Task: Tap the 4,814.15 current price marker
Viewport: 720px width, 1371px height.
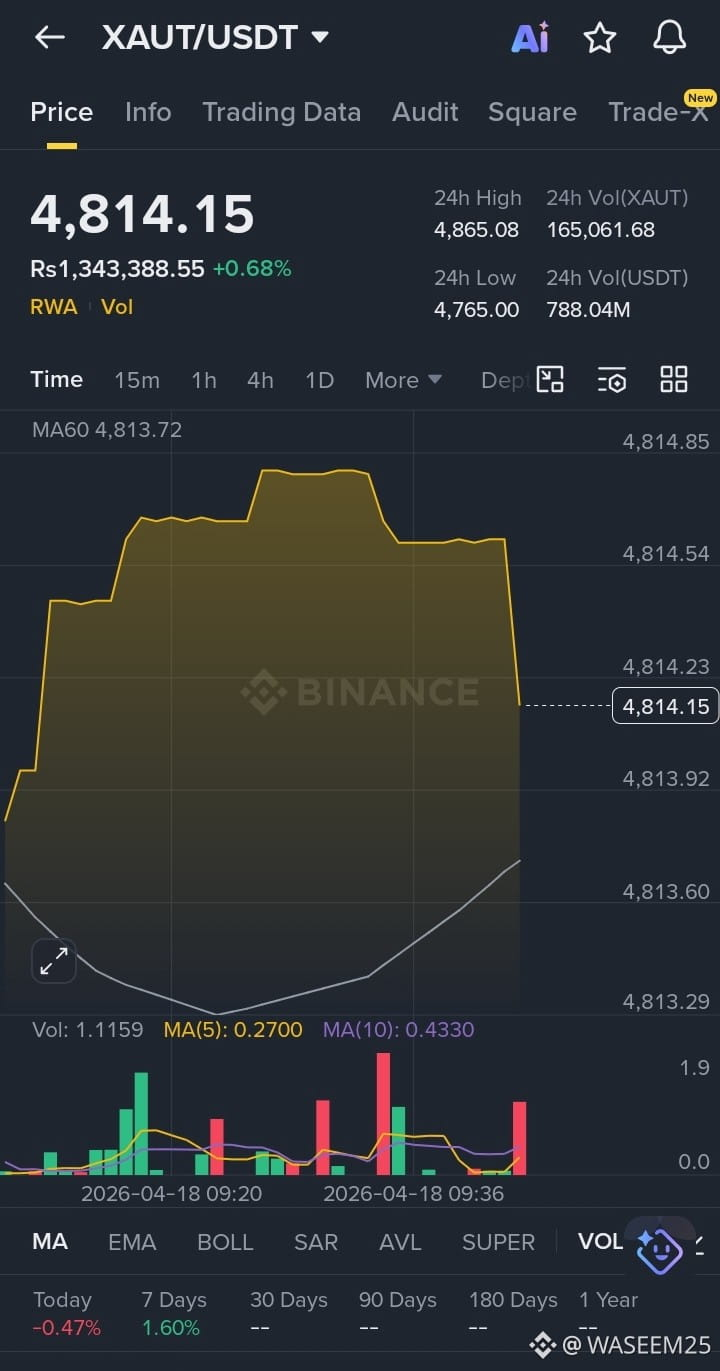Action: (x=665, y=706)
